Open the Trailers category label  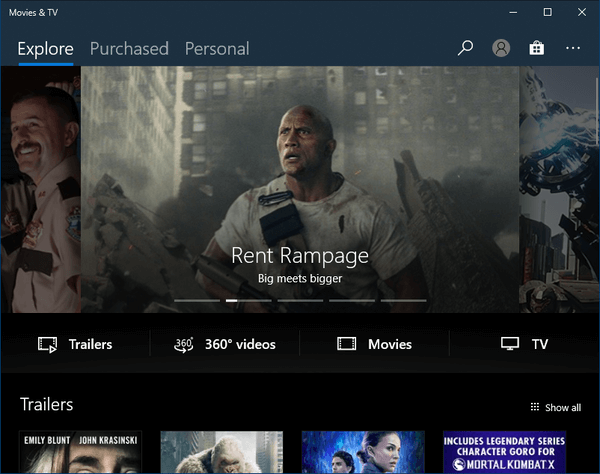[90, 344]
